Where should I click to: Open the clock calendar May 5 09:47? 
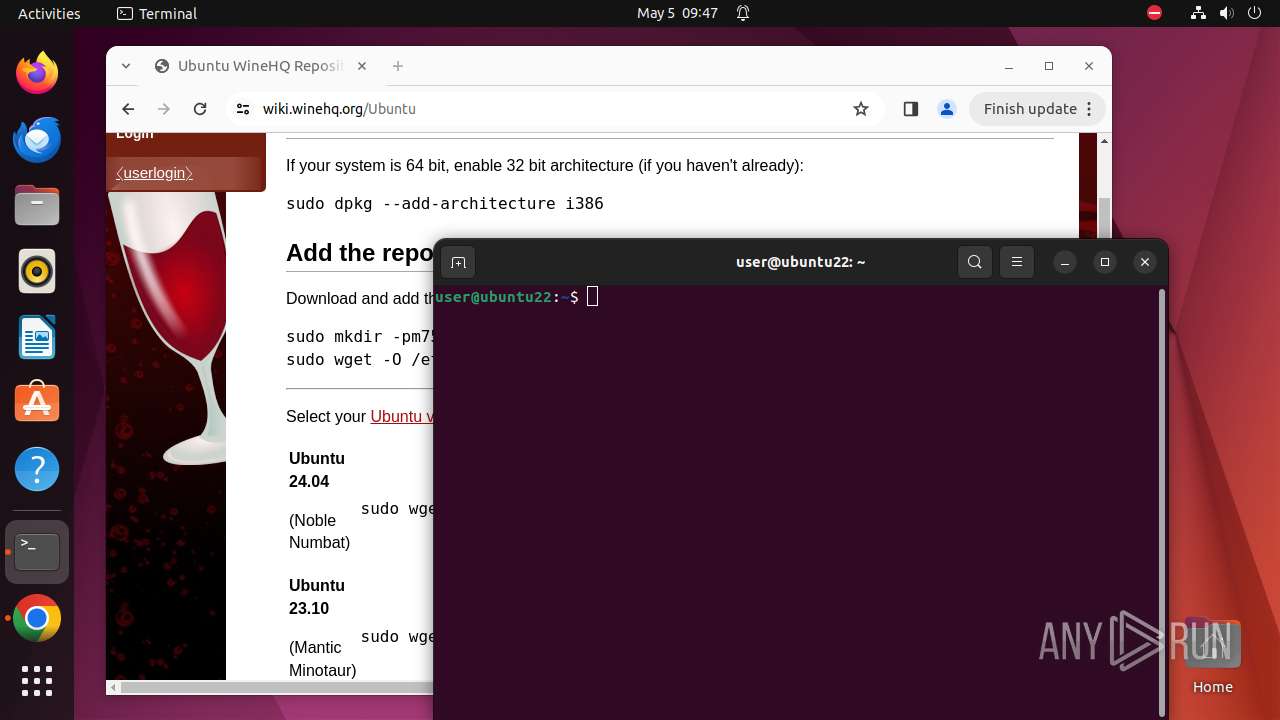click(677, 13)
